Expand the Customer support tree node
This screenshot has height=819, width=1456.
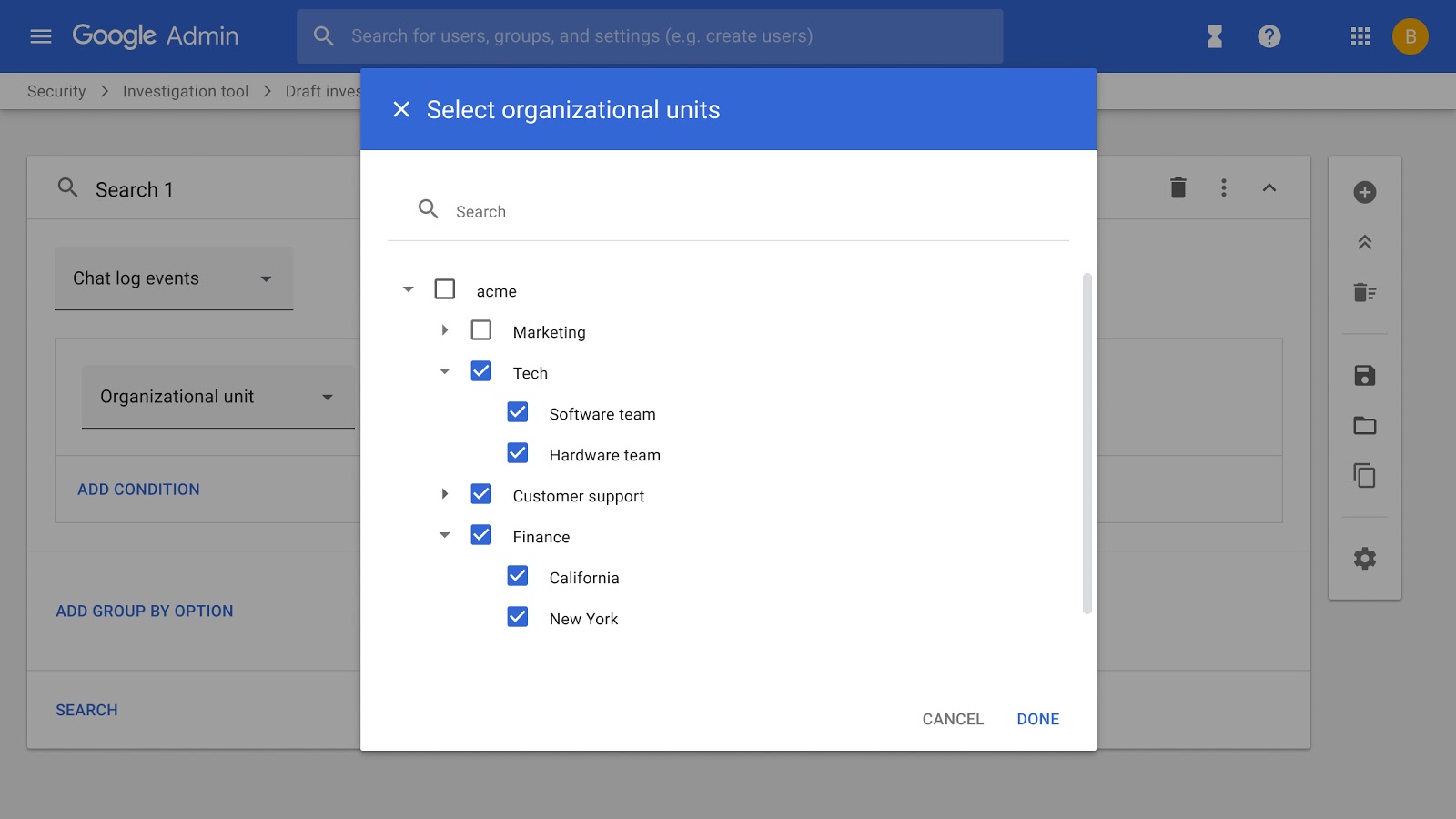point(444,494)
